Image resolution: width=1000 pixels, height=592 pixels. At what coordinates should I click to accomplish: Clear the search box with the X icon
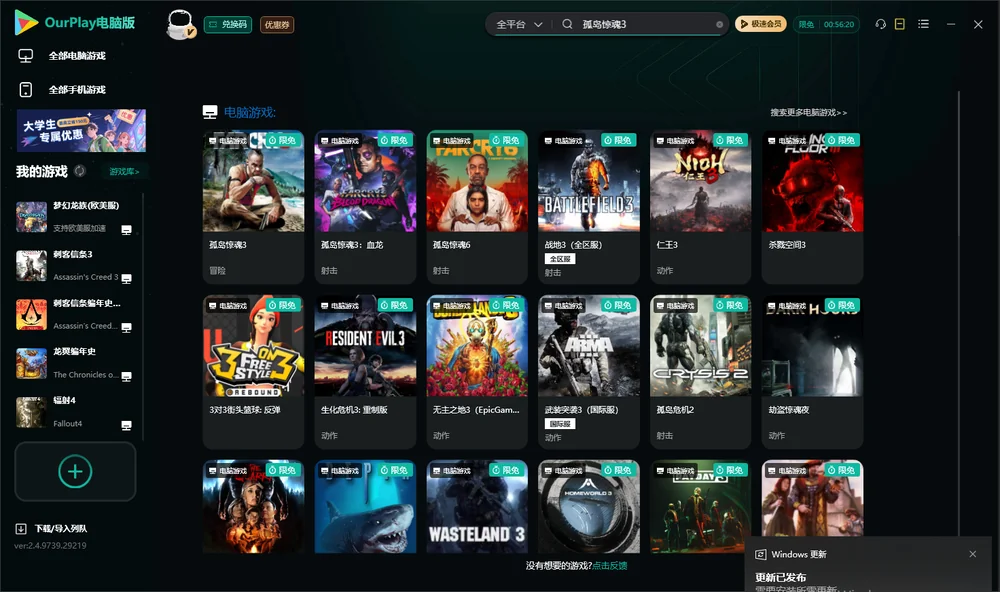[x=719, y=25]
